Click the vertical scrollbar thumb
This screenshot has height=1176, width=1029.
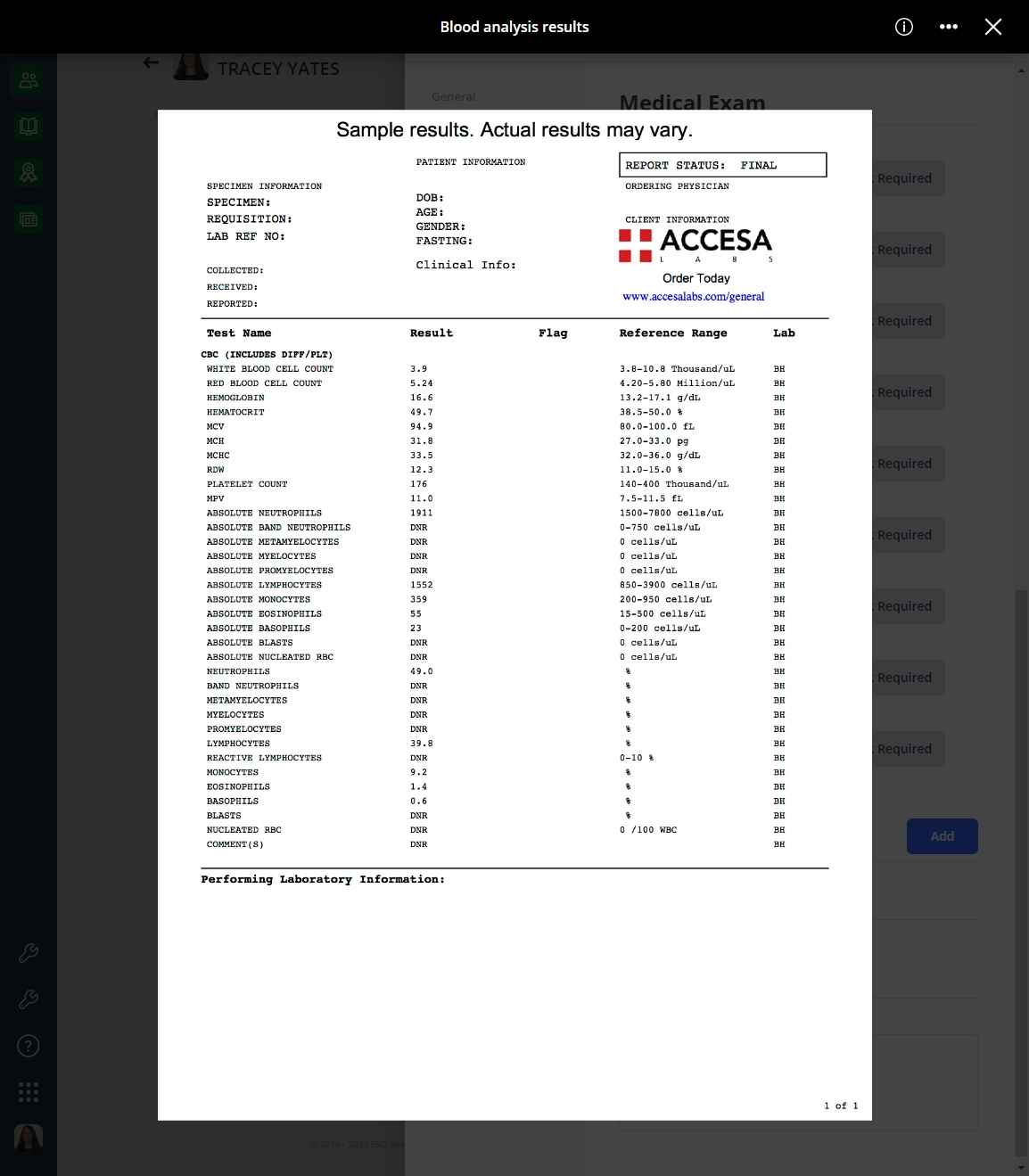click(x=1022, y=872)
